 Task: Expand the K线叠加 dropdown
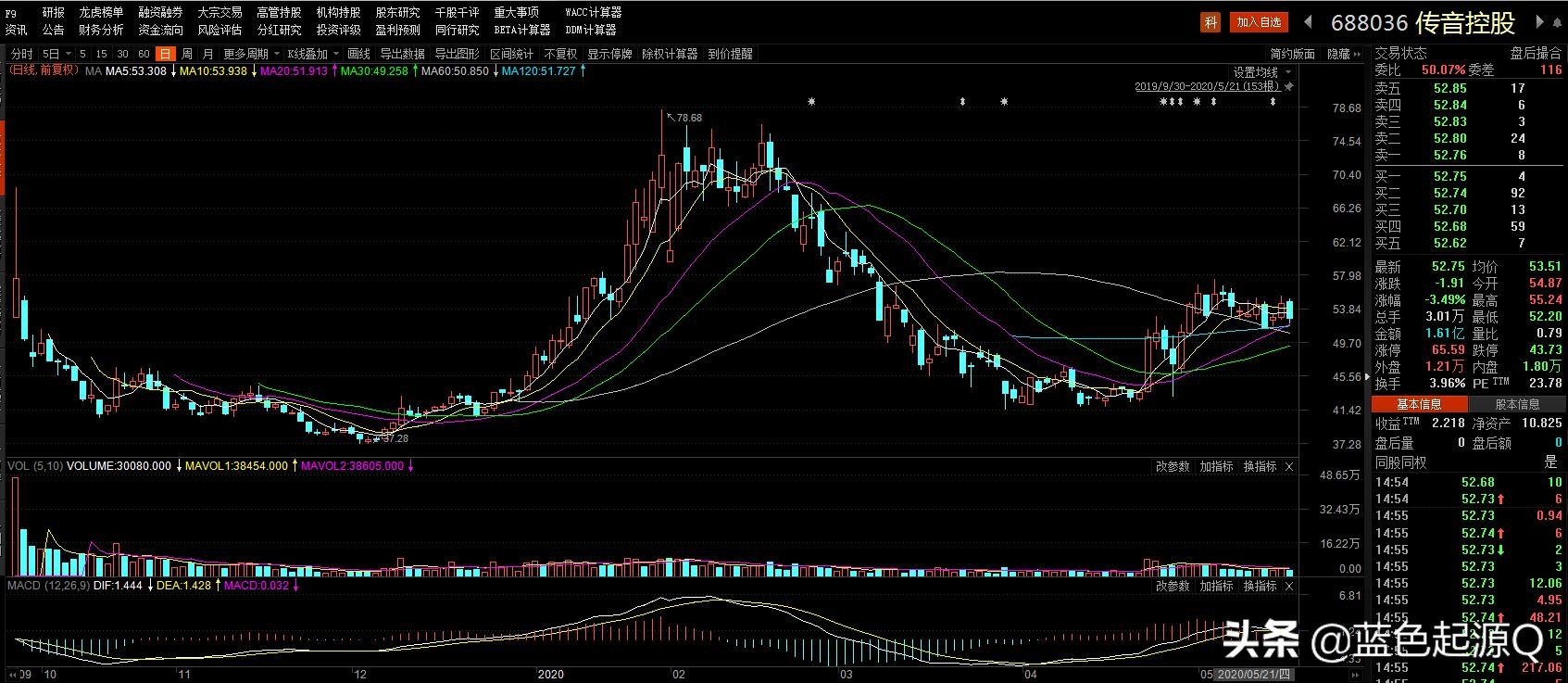[x=313, y=55]
